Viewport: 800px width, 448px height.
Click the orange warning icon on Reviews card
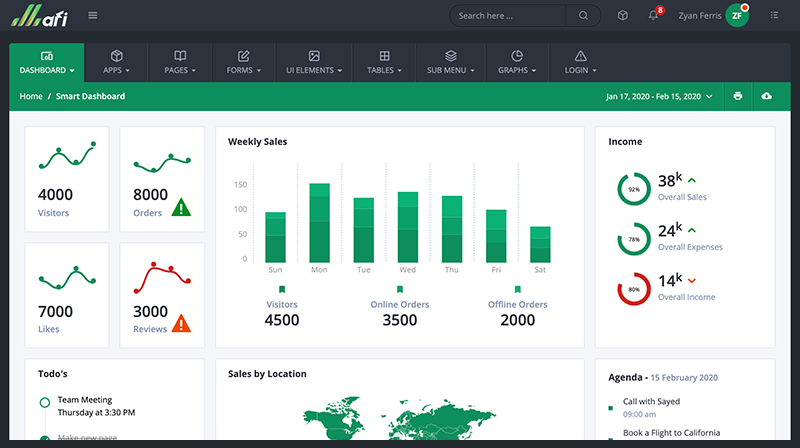click(181, 323)
